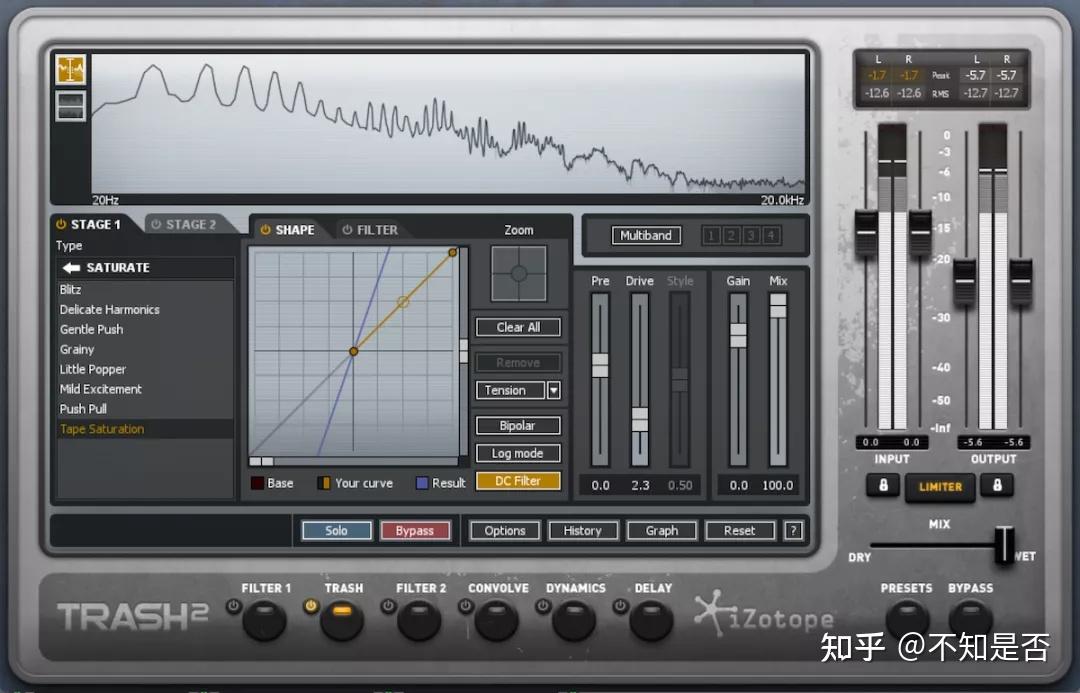The width and height of the screenshot is (1080, 693).
Task: Enable Multiband mode
Action: 645,236
